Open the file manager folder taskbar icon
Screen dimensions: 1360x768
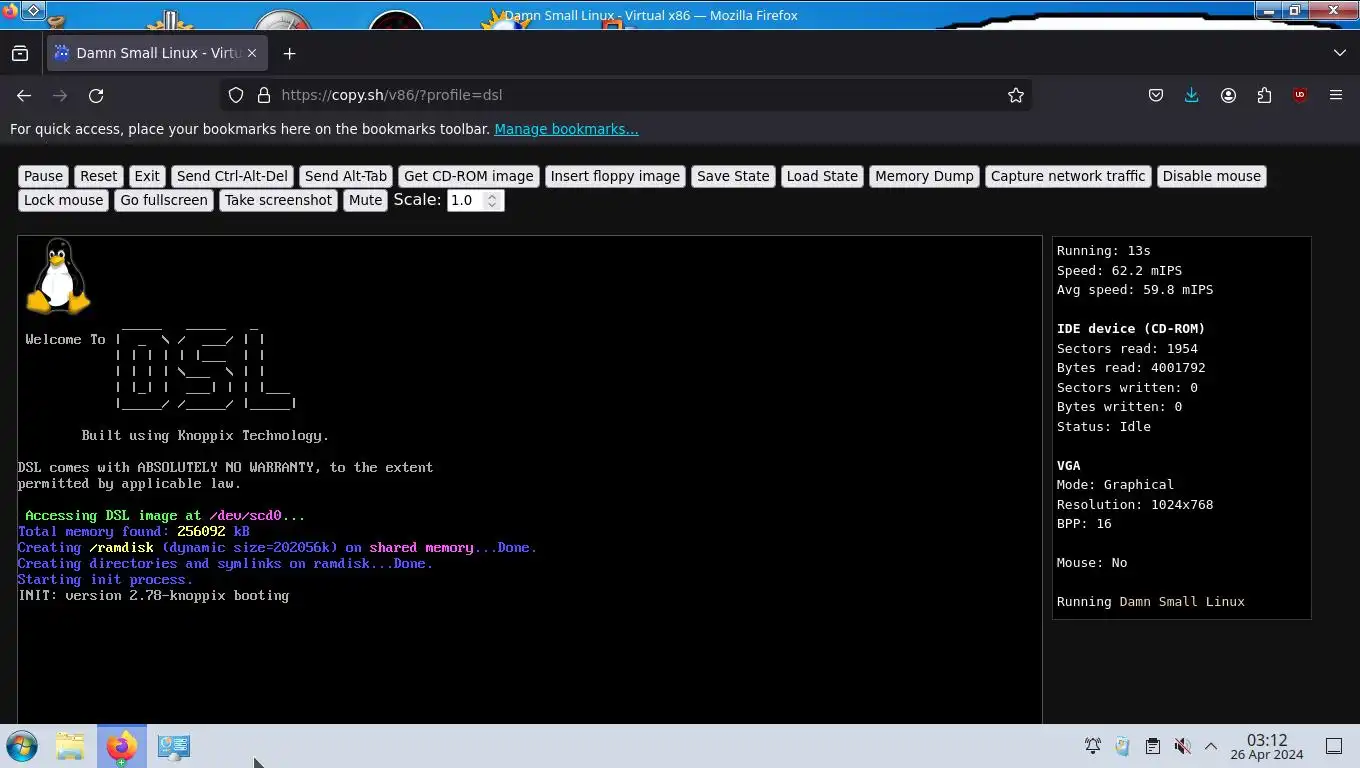pyautogui.click(x=70, y=746)
